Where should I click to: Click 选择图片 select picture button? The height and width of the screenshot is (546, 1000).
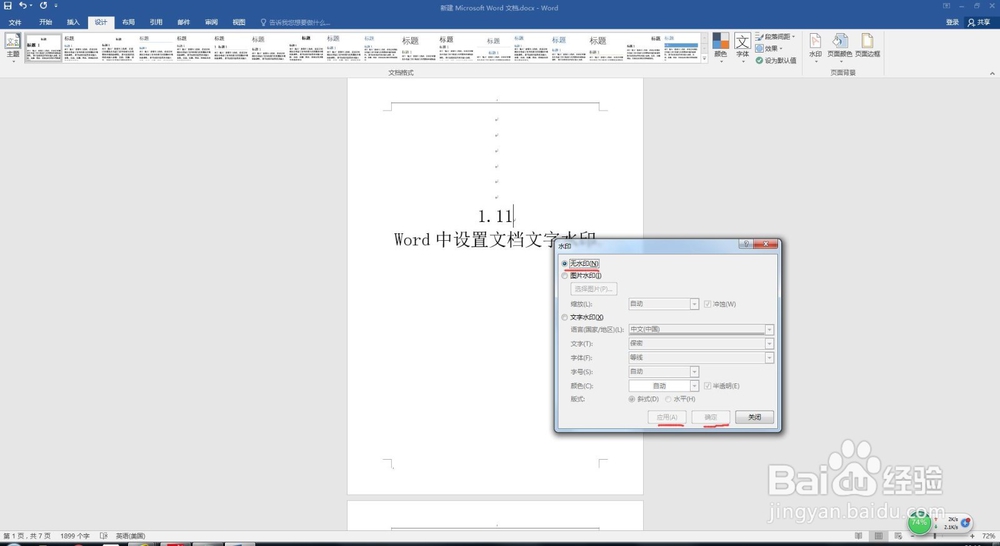point(593,289)
